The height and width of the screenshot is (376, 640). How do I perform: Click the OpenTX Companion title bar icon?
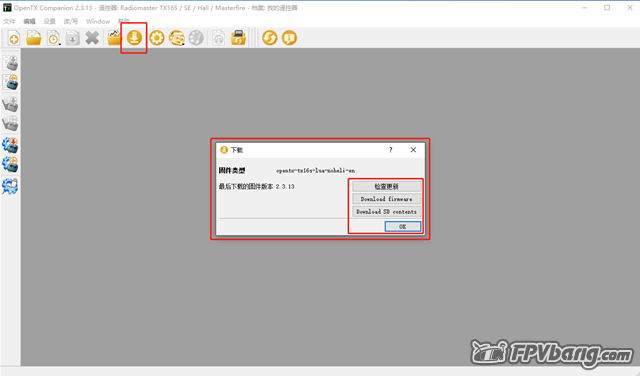pyautogui.click(x=7, y=8)
